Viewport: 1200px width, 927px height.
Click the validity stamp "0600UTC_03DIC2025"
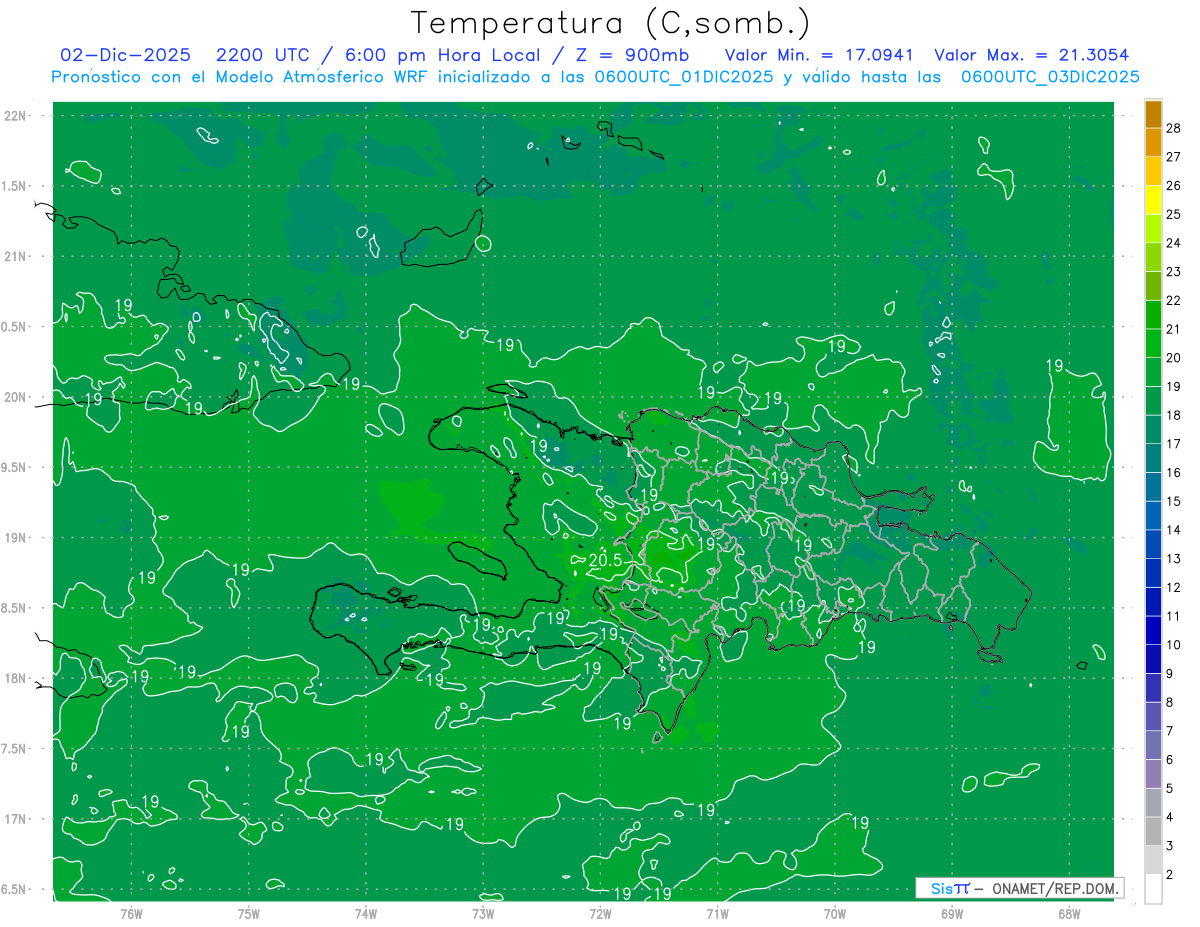pyautogui.click(x=1050, y=77)
